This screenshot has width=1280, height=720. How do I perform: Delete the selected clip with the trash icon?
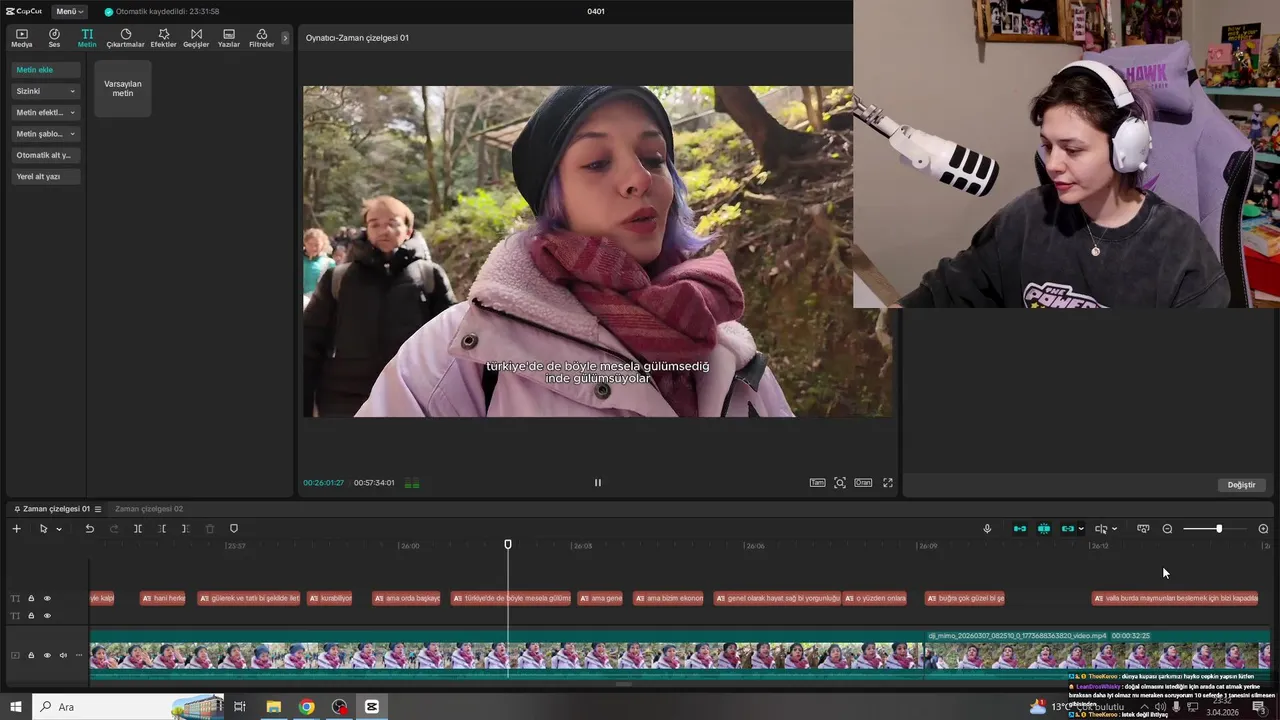coord(210,528)
